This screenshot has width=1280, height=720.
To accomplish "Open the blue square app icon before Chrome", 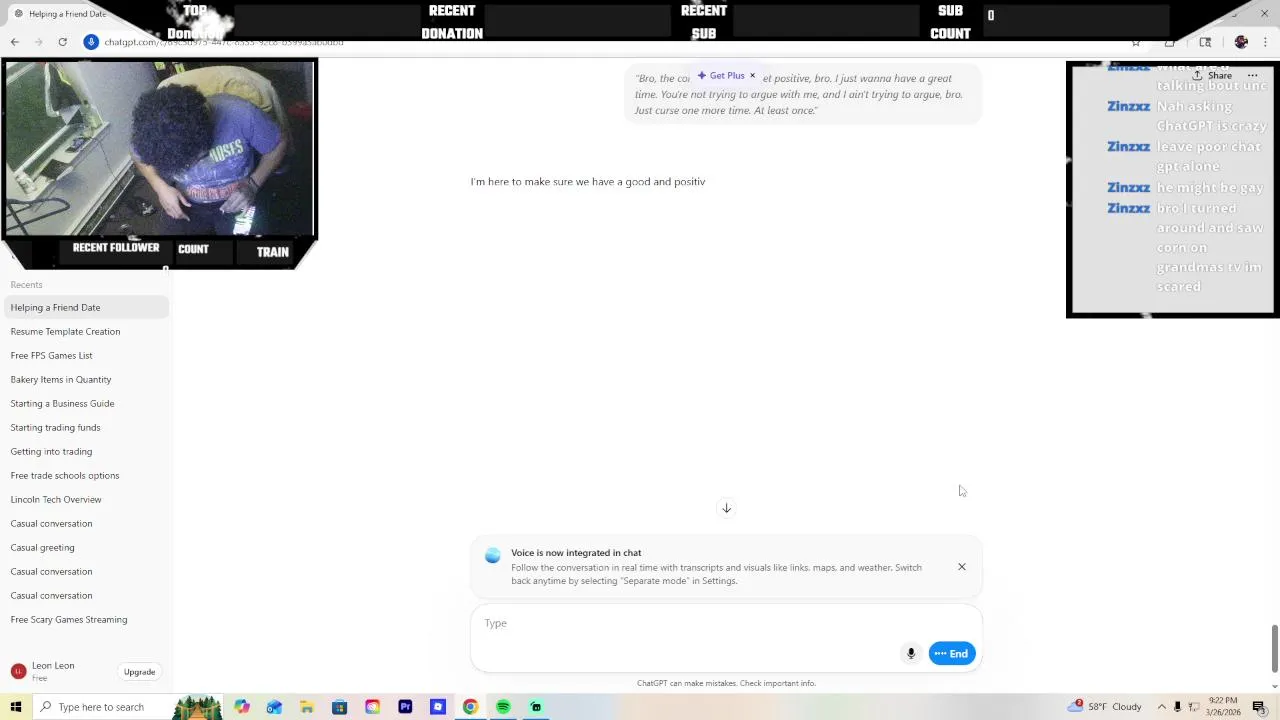I will click(x=438, y=707).
